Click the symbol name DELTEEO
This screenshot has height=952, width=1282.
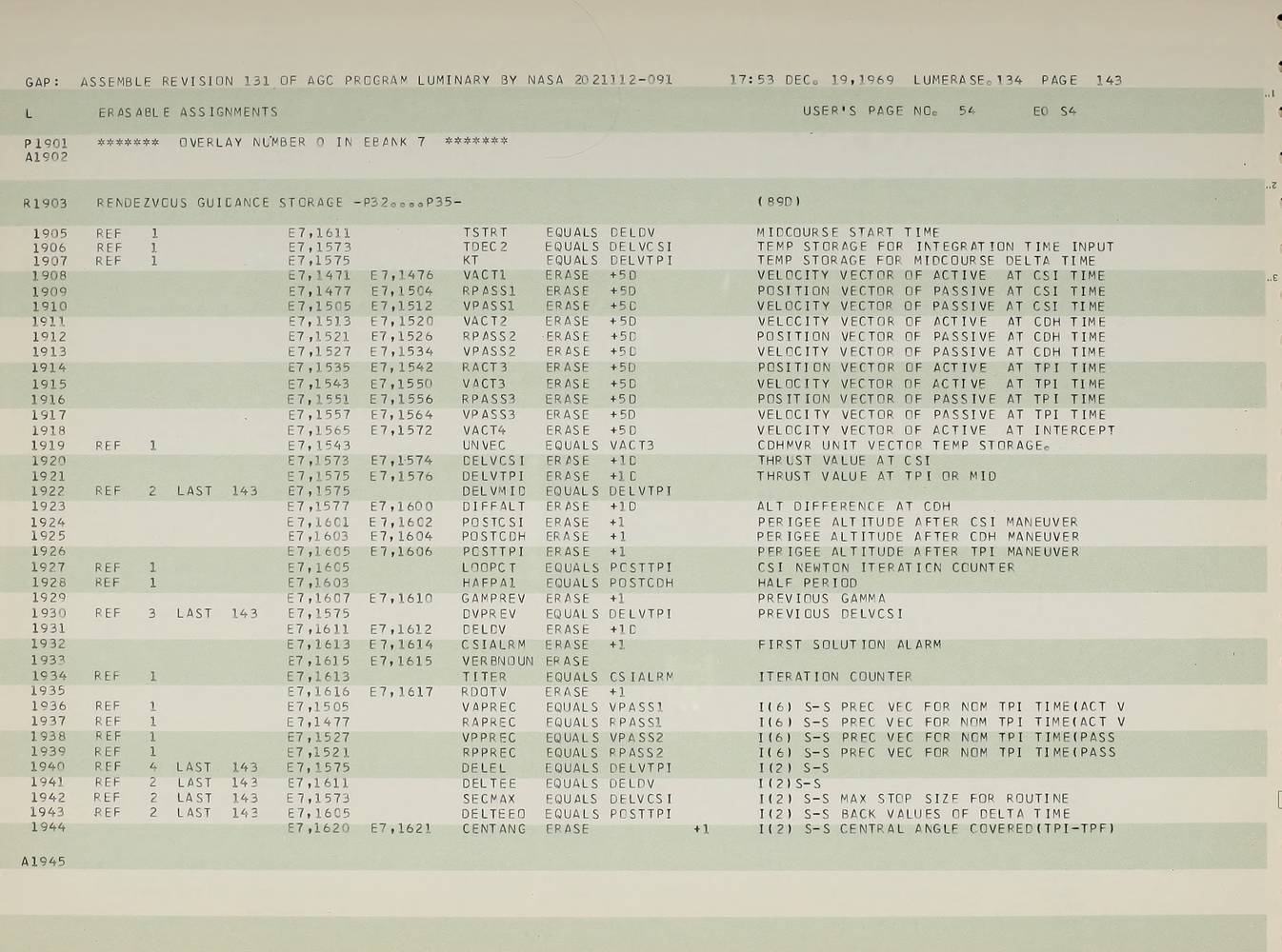(x=493, y=814)
